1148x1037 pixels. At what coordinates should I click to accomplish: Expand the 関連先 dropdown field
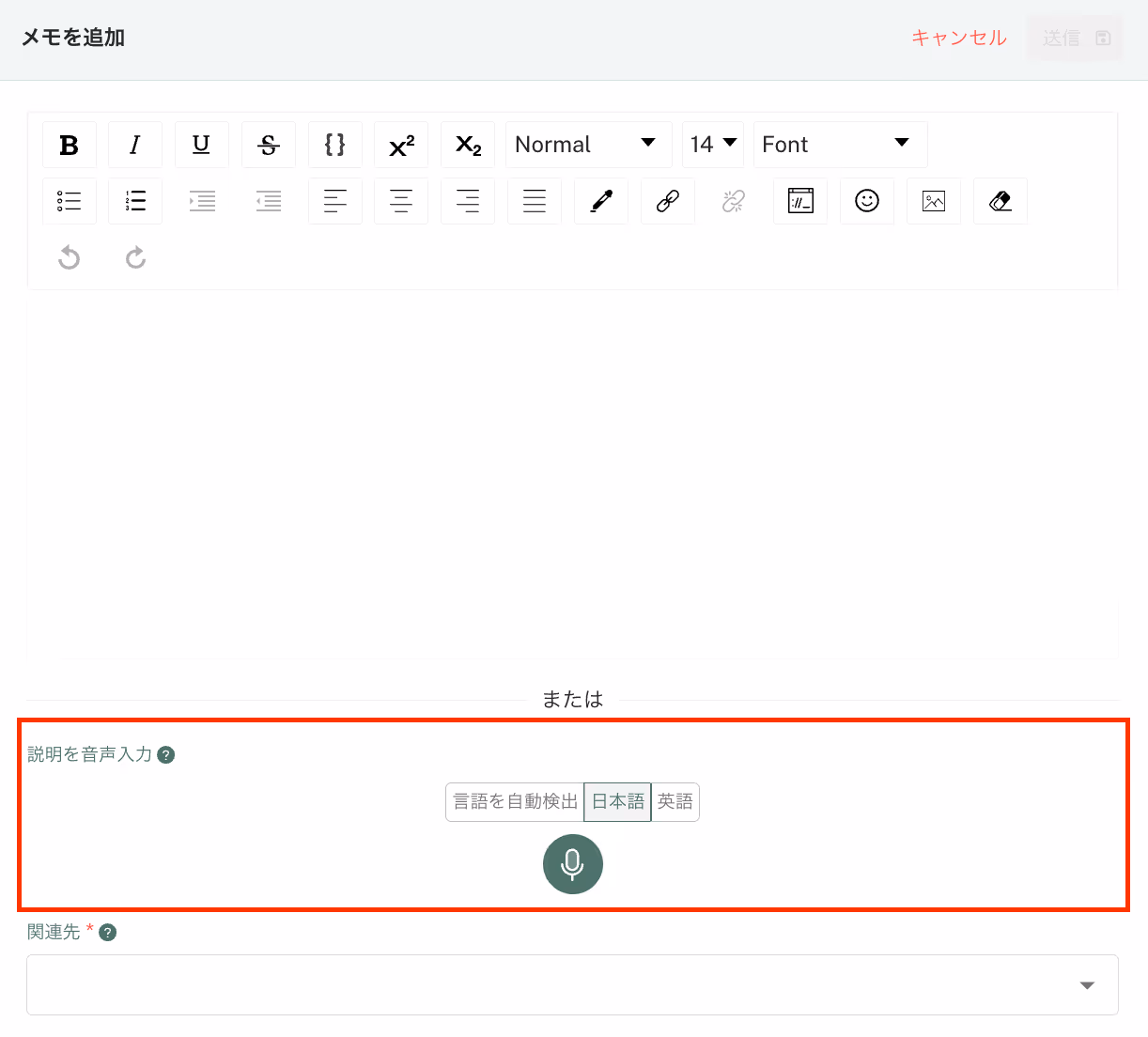click(572, 985)
